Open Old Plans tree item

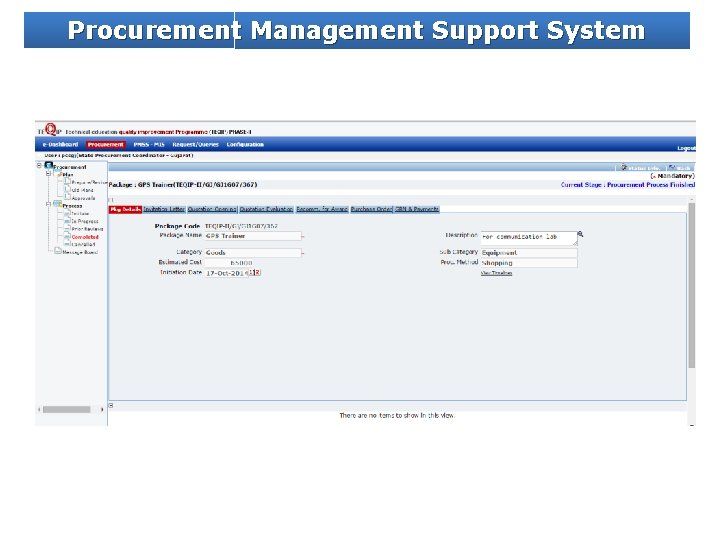tap(83, 190)
